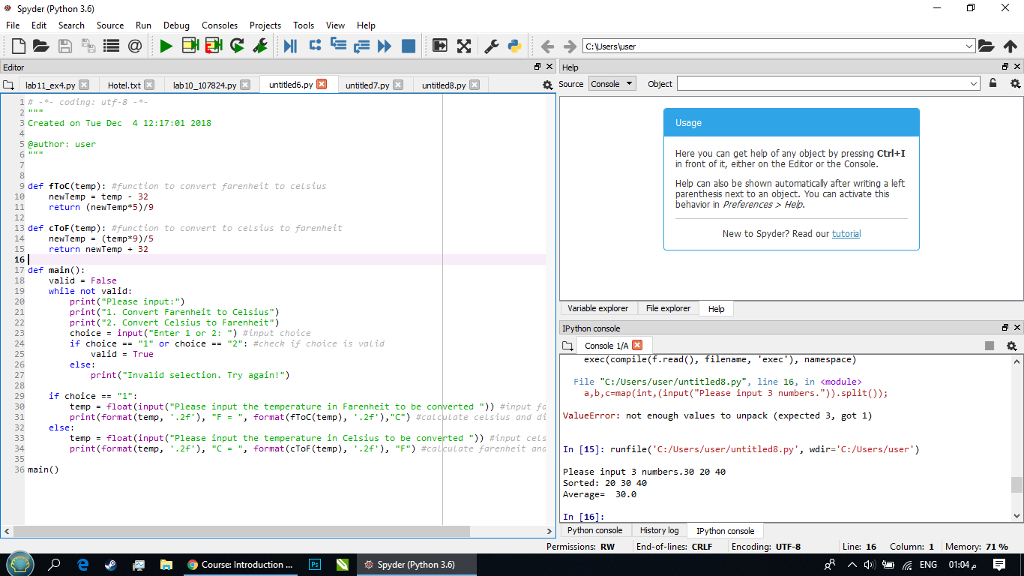The image size is (1024, 576).
Task: Click the @ symbol toolbar icon
Action: pos(135,46)
